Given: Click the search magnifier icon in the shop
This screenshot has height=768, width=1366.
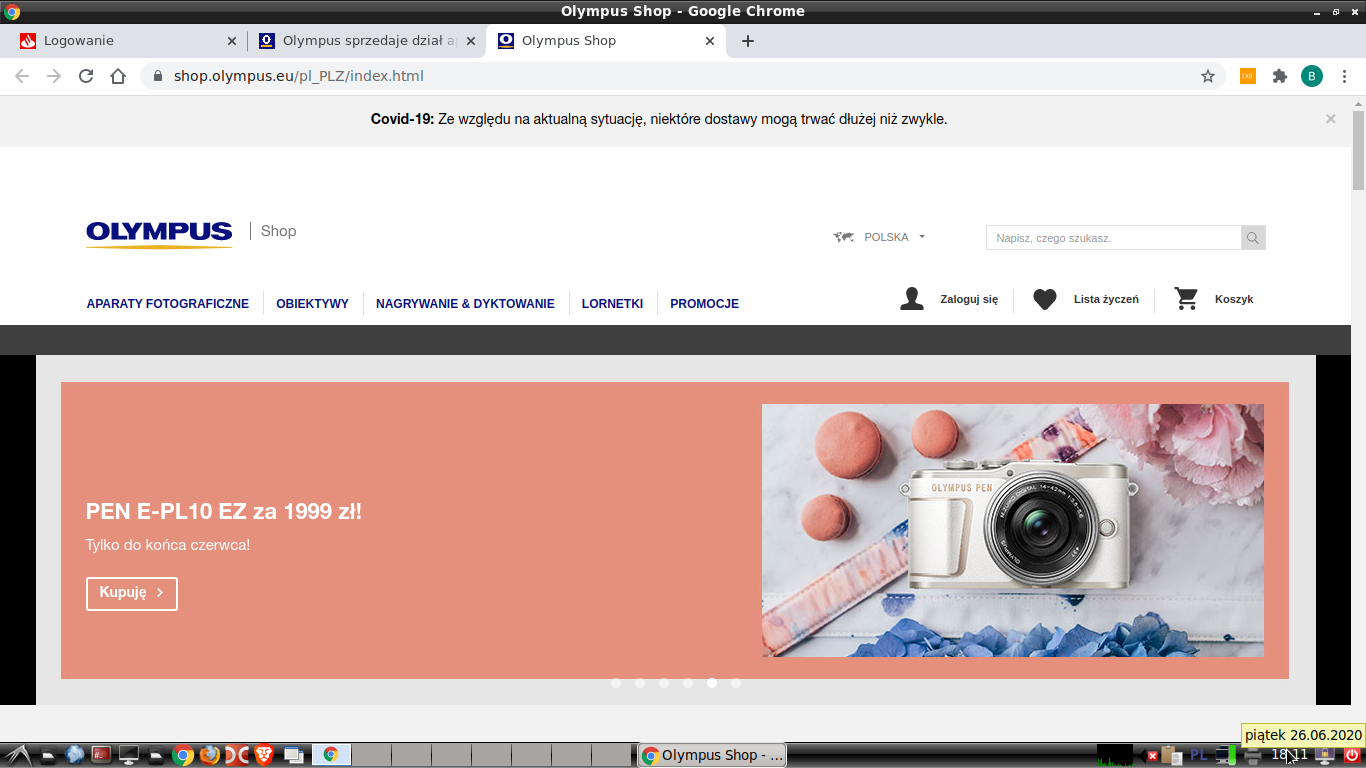Looking at the screenshot, I should click(x=1253, y=238).
